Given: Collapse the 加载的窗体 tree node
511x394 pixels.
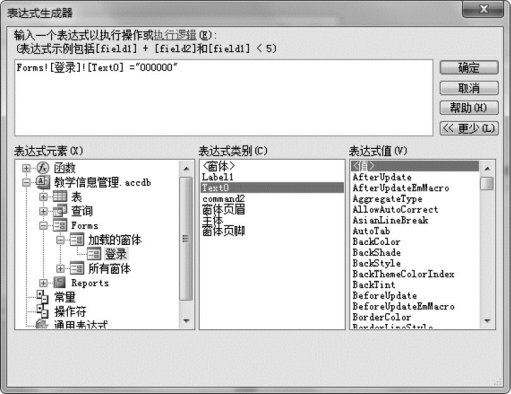Looking at the screenshot, I should pos(60,240).
